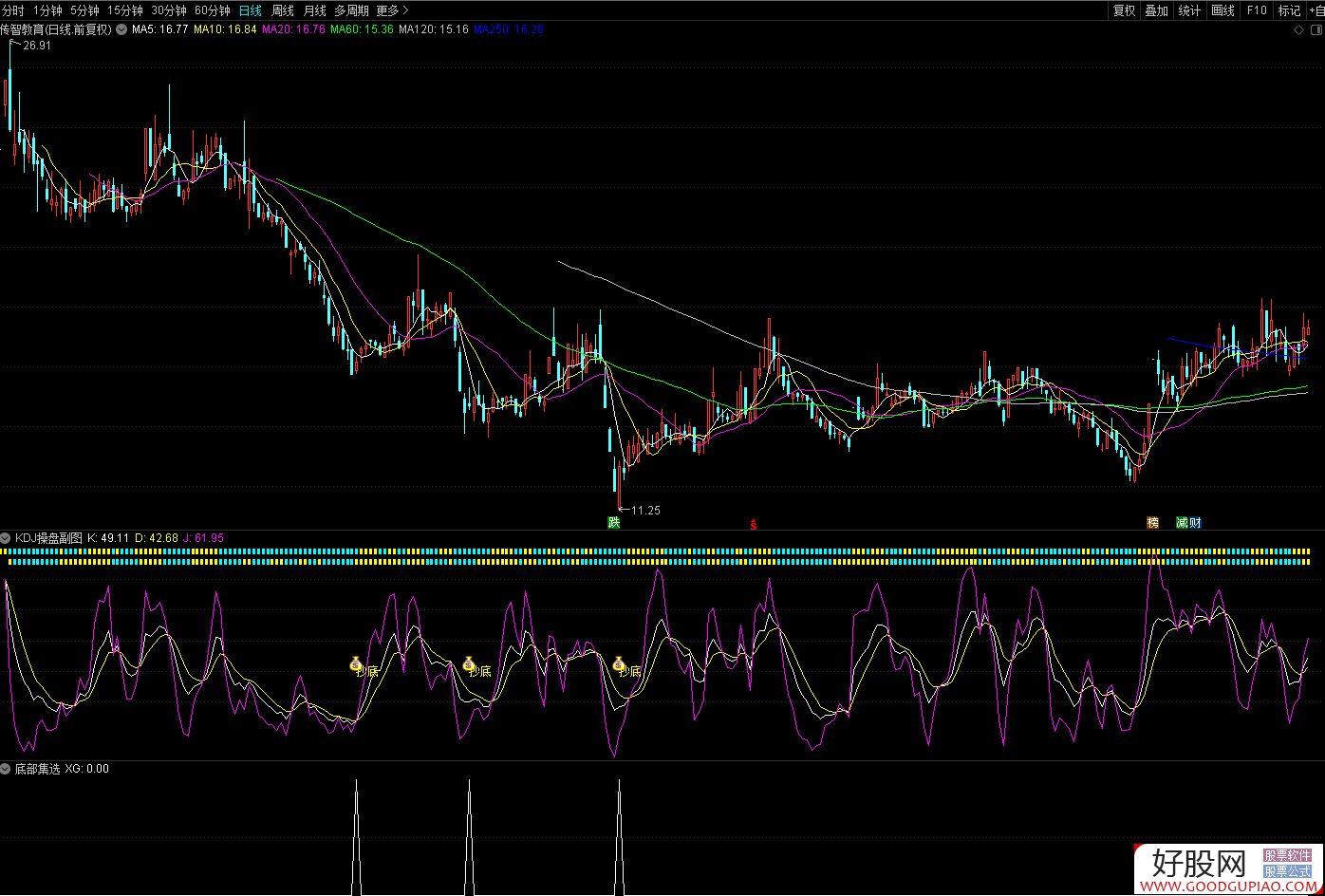Expand the 更多 periods dropdown
The height and width of the screenshot is (896, 1325).
(392, 10)
